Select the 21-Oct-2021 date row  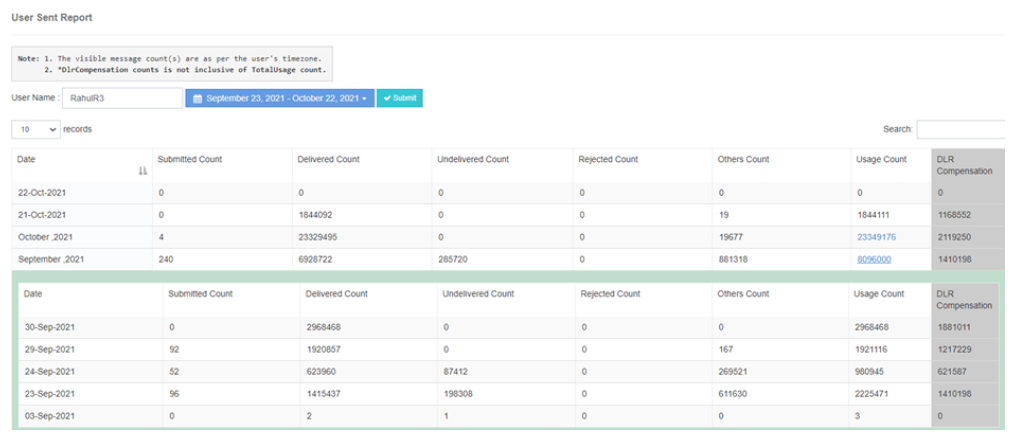pos(42,215)
